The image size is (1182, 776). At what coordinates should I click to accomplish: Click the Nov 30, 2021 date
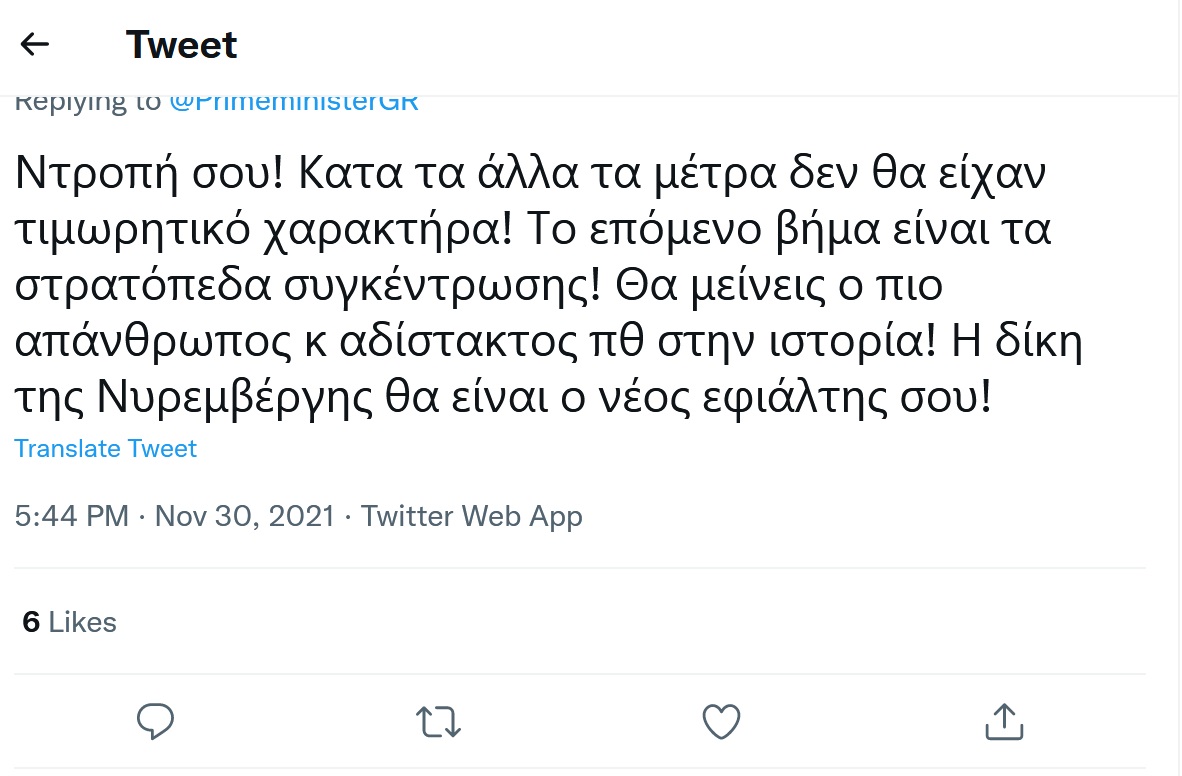click(x=245, y=516)
